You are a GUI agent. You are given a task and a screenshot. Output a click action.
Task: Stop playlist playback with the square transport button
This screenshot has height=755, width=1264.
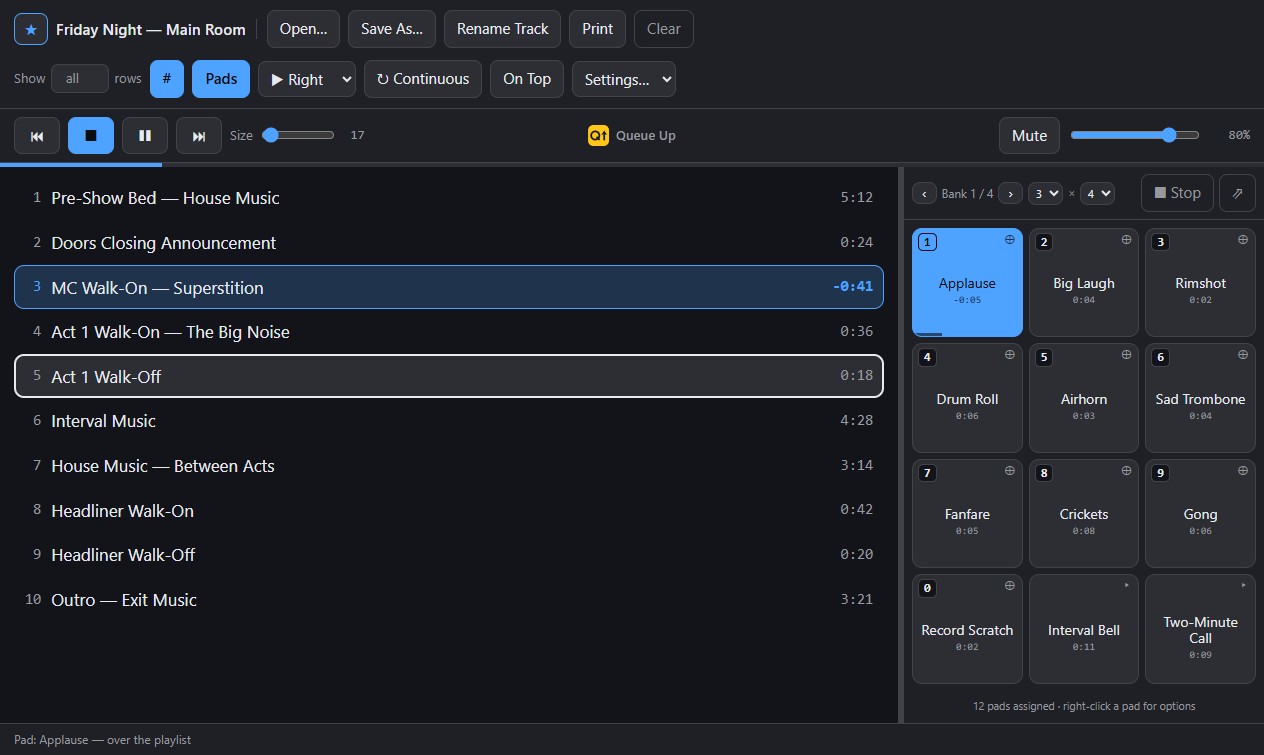(x=91, y=135)
